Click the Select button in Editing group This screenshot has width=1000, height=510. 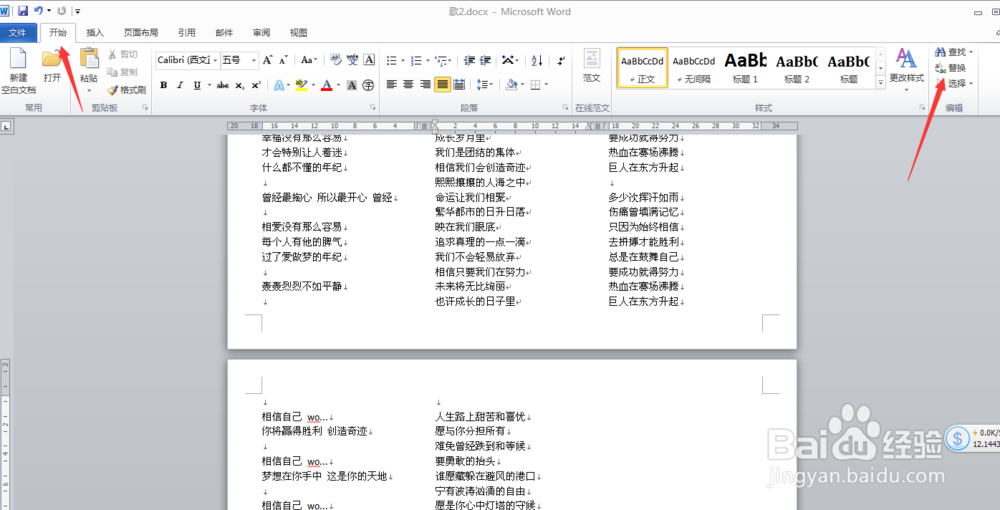tap(955, 84)
